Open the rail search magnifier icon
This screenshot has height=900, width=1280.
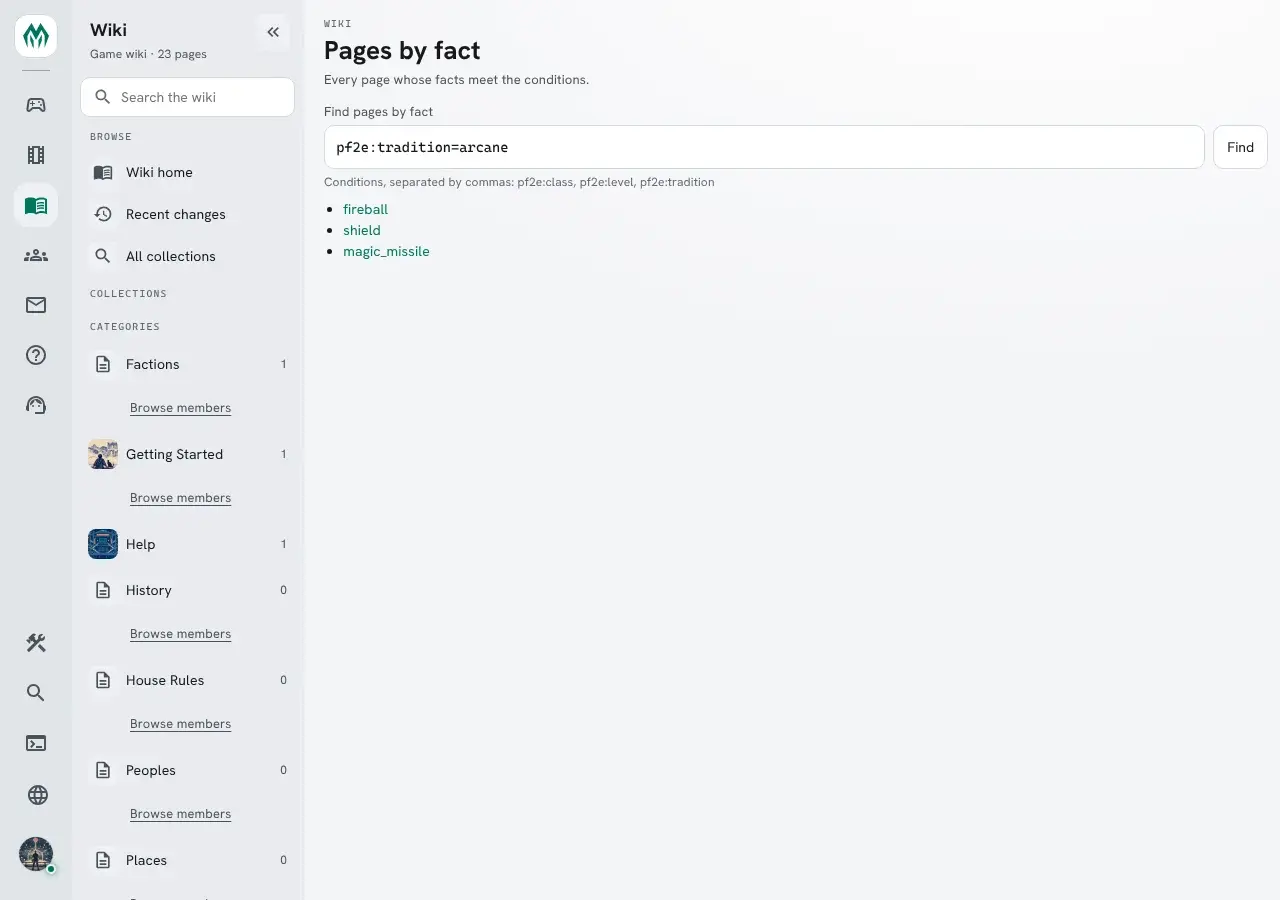click(x=36, y=693)
